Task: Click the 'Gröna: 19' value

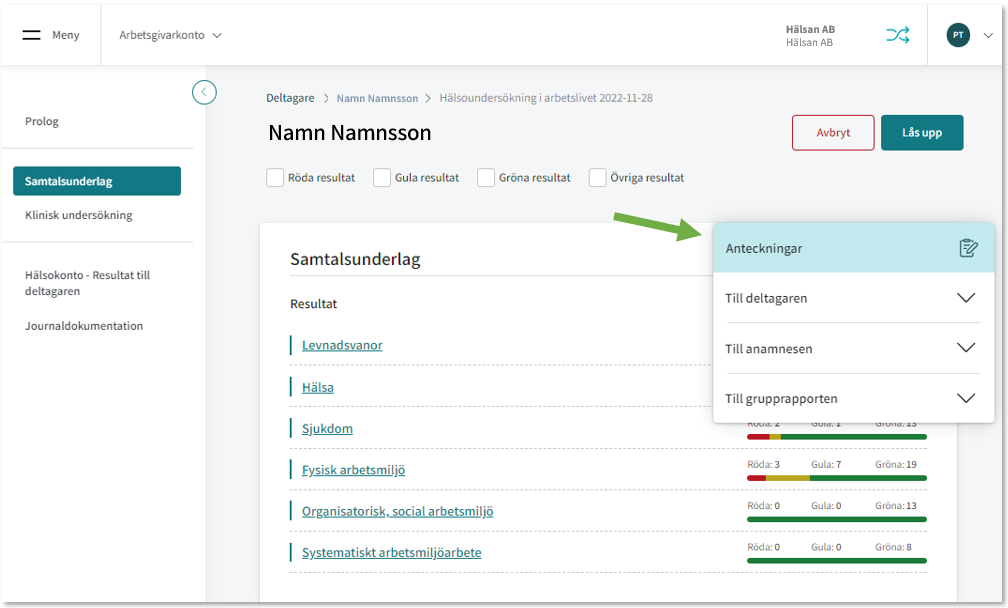Action: click(896, 465)
